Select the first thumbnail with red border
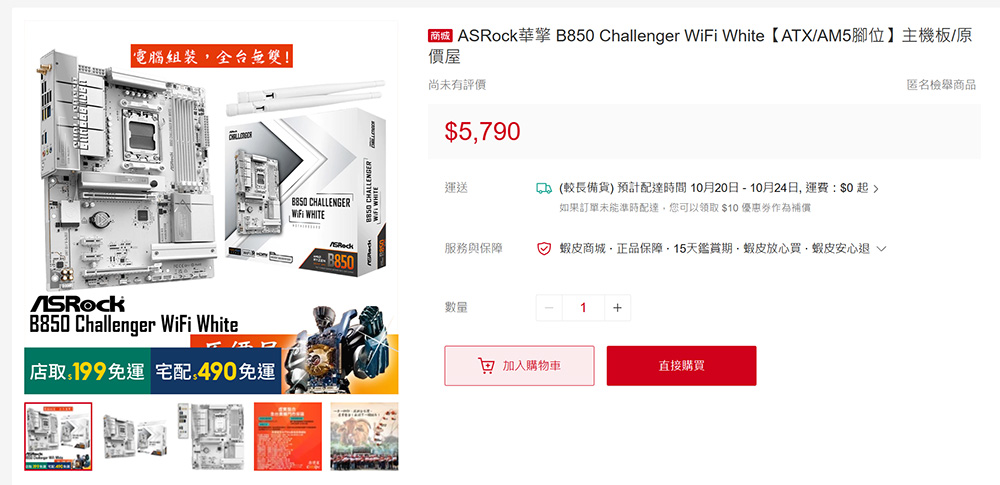1000x485 pixels. tap(58, 436)
